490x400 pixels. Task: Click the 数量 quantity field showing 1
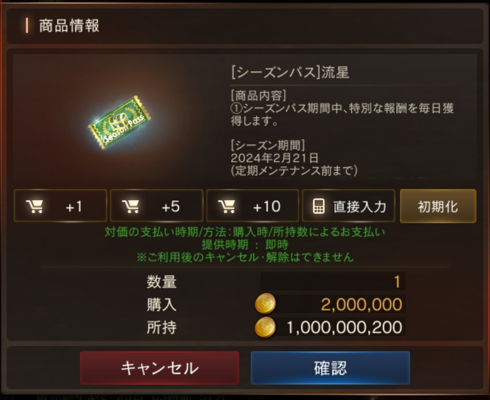[333, 282]
